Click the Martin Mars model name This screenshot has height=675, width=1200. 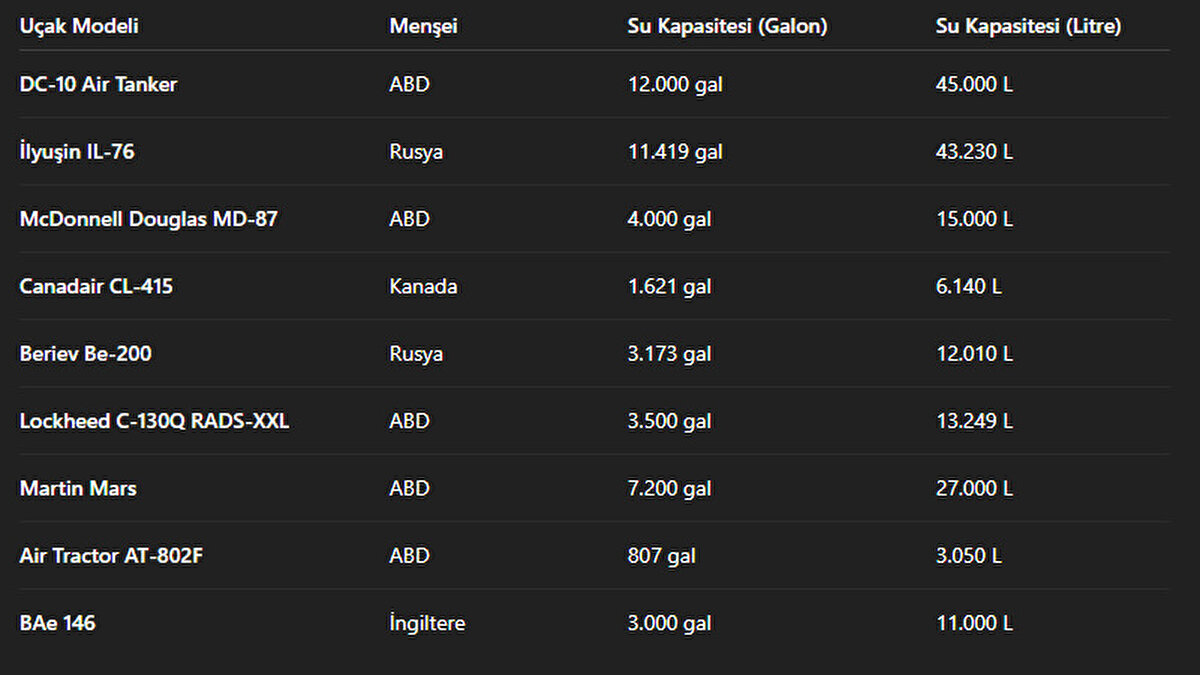click(78, 489)
